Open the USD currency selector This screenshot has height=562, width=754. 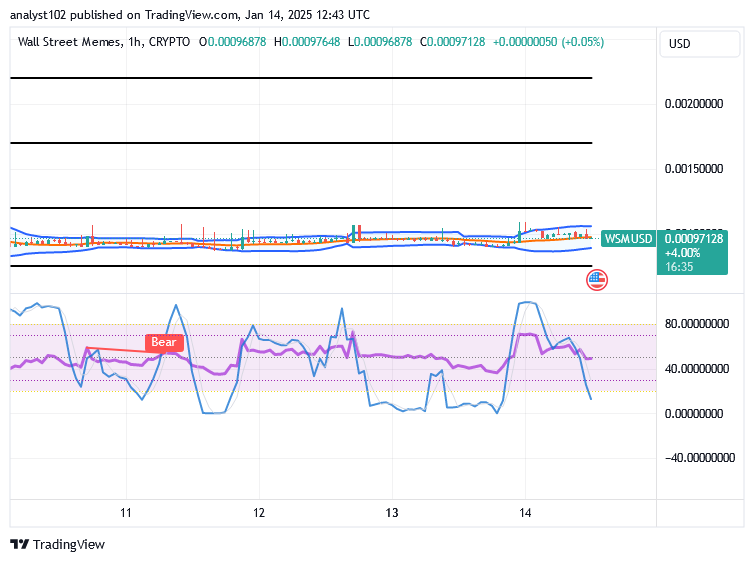[x=699, y=44]
